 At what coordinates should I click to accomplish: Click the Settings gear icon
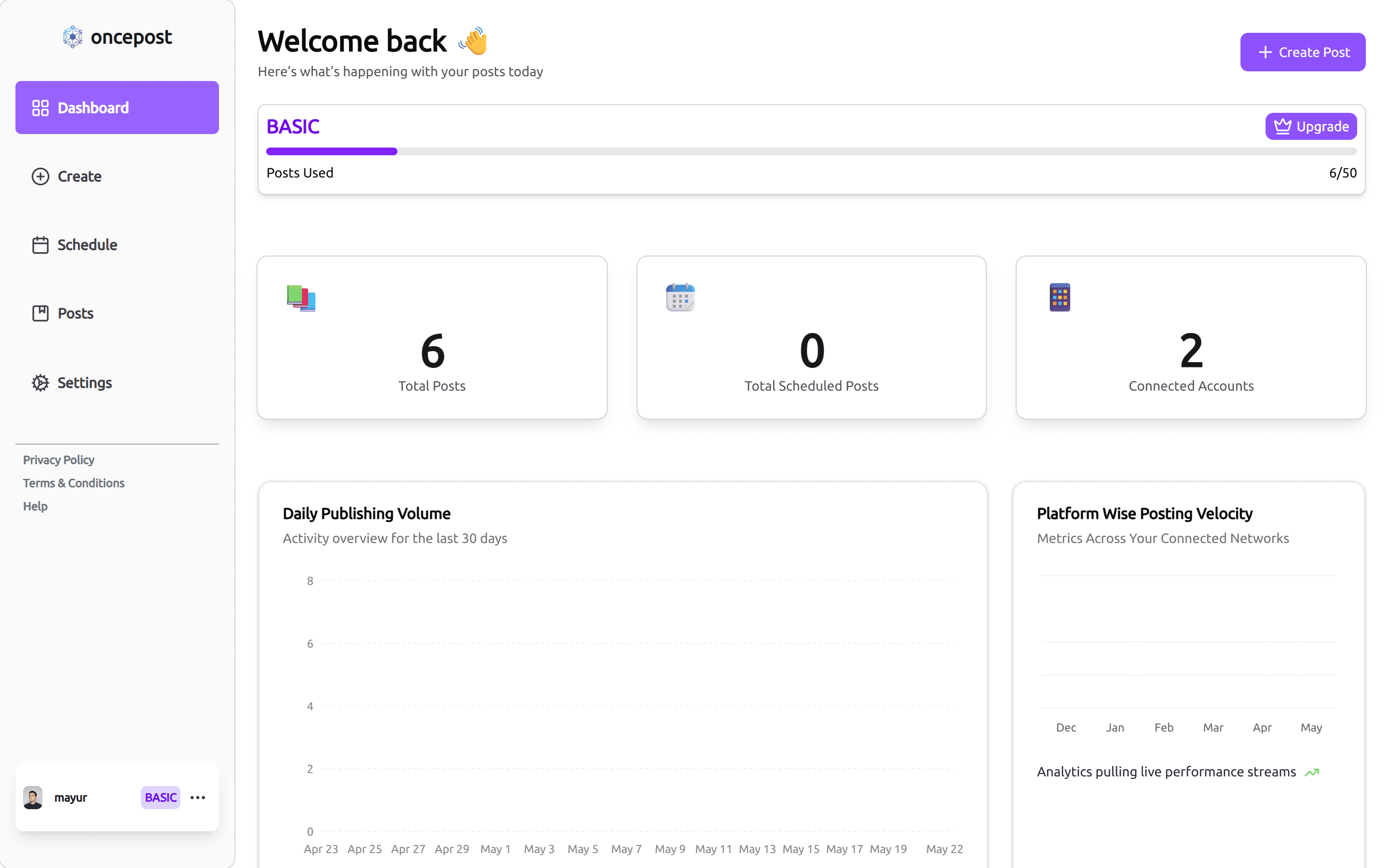[x=40, y=383]
